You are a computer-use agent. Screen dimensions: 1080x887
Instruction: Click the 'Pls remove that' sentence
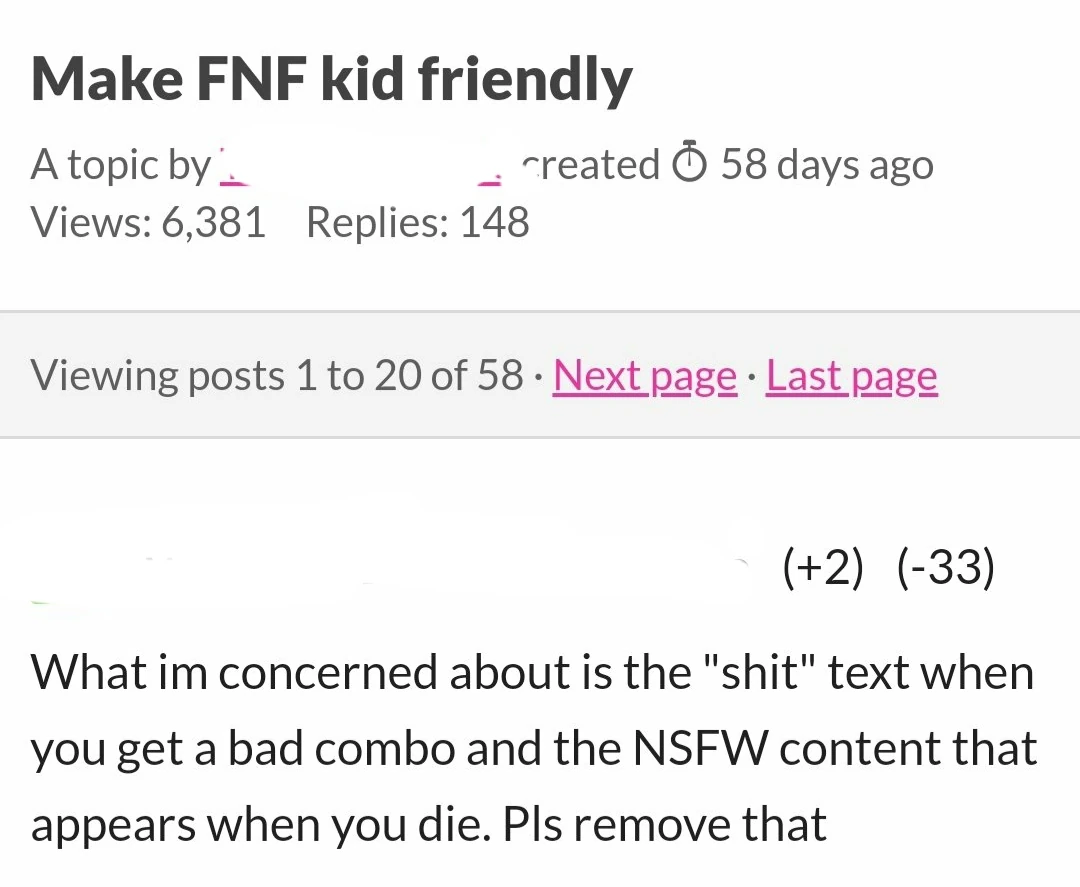(x=665, y=825)
